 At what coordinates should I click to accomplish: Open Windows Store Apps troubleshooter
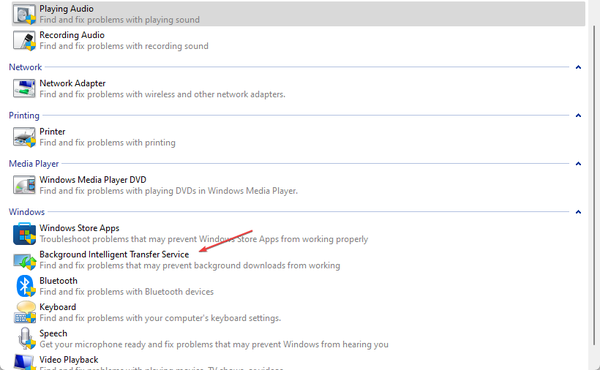(x=79, y=228)
